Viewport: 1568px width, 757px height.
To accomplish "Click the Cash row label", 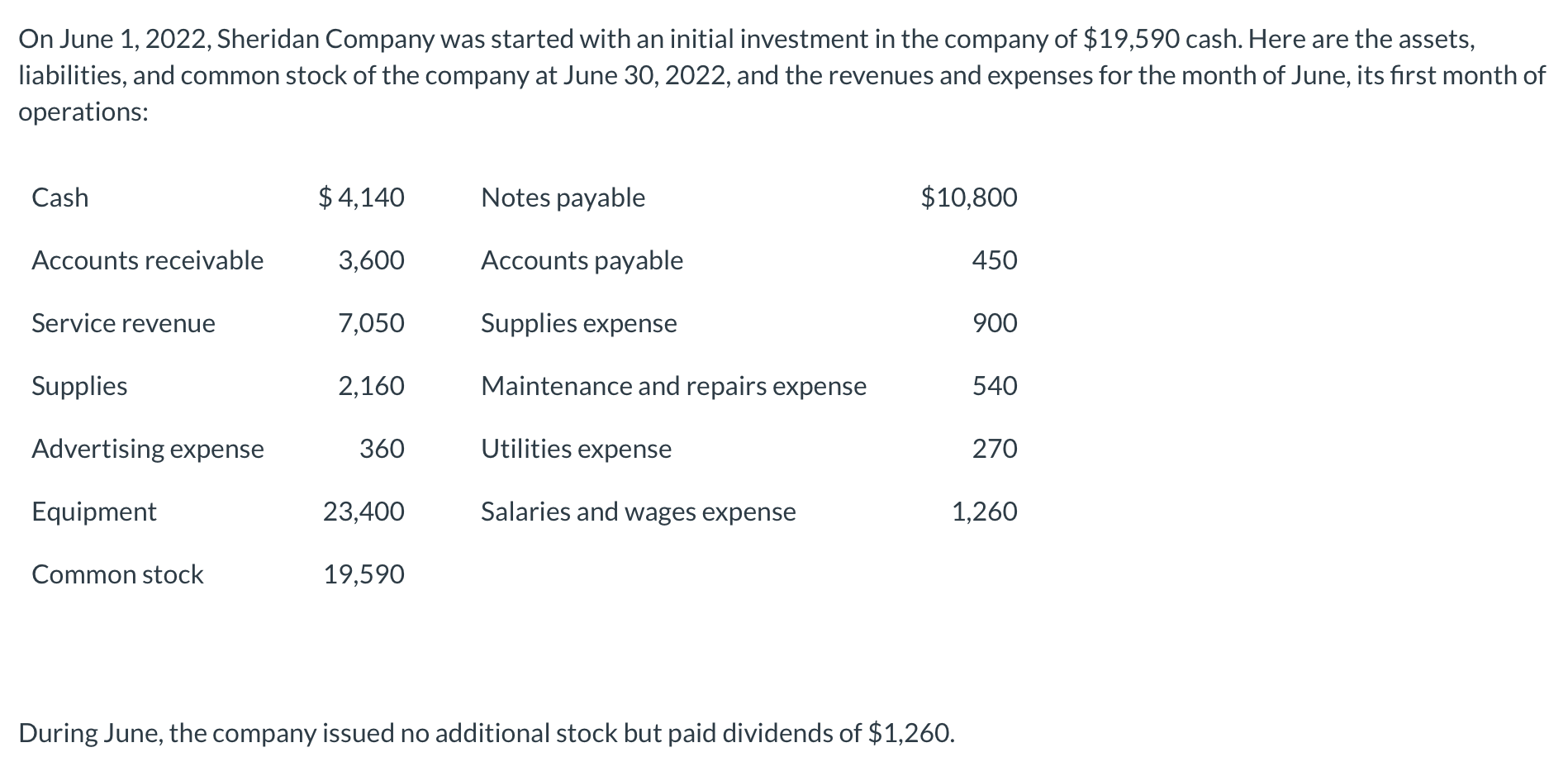I will (x=59, y=198).
